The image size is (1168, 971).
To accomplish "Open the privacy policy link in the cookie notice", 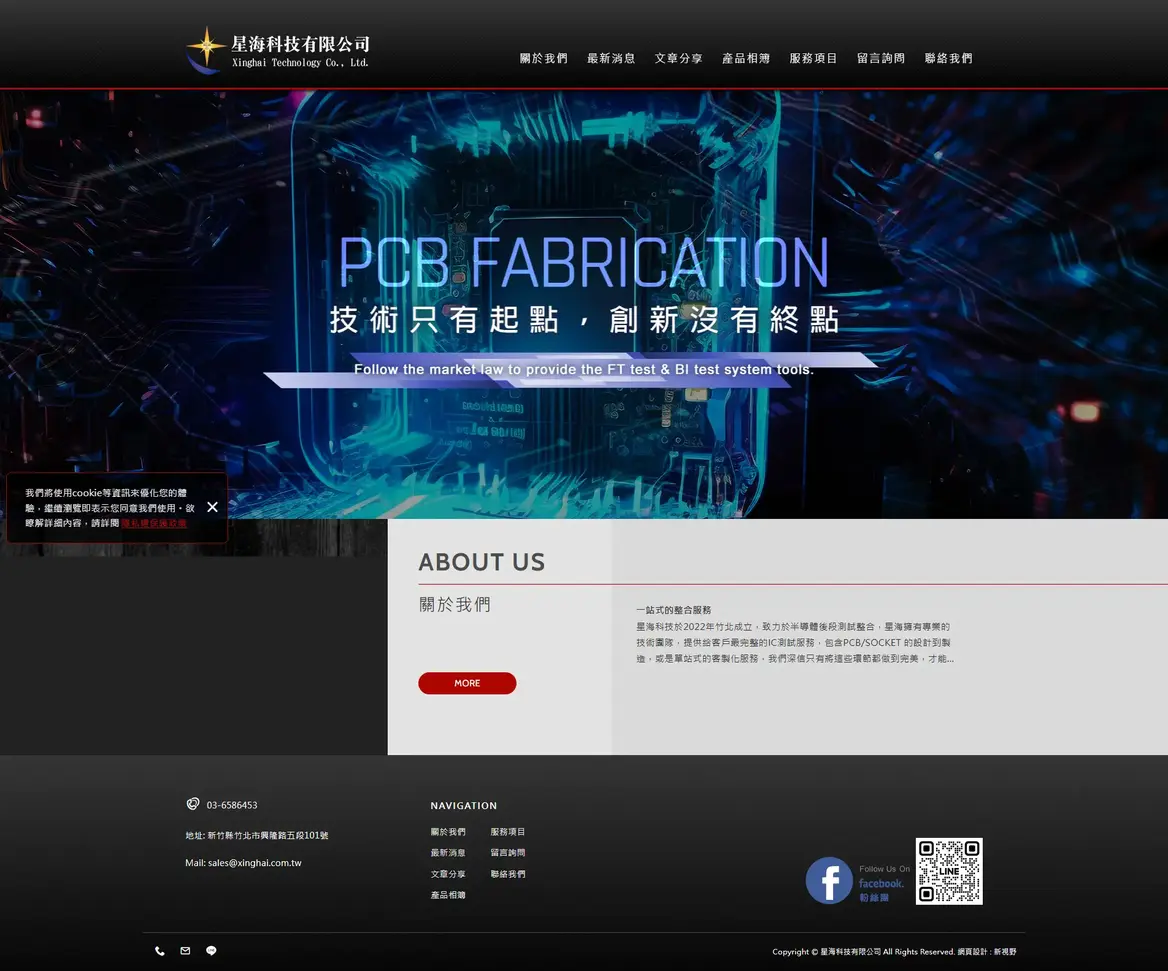I will 154,523.
